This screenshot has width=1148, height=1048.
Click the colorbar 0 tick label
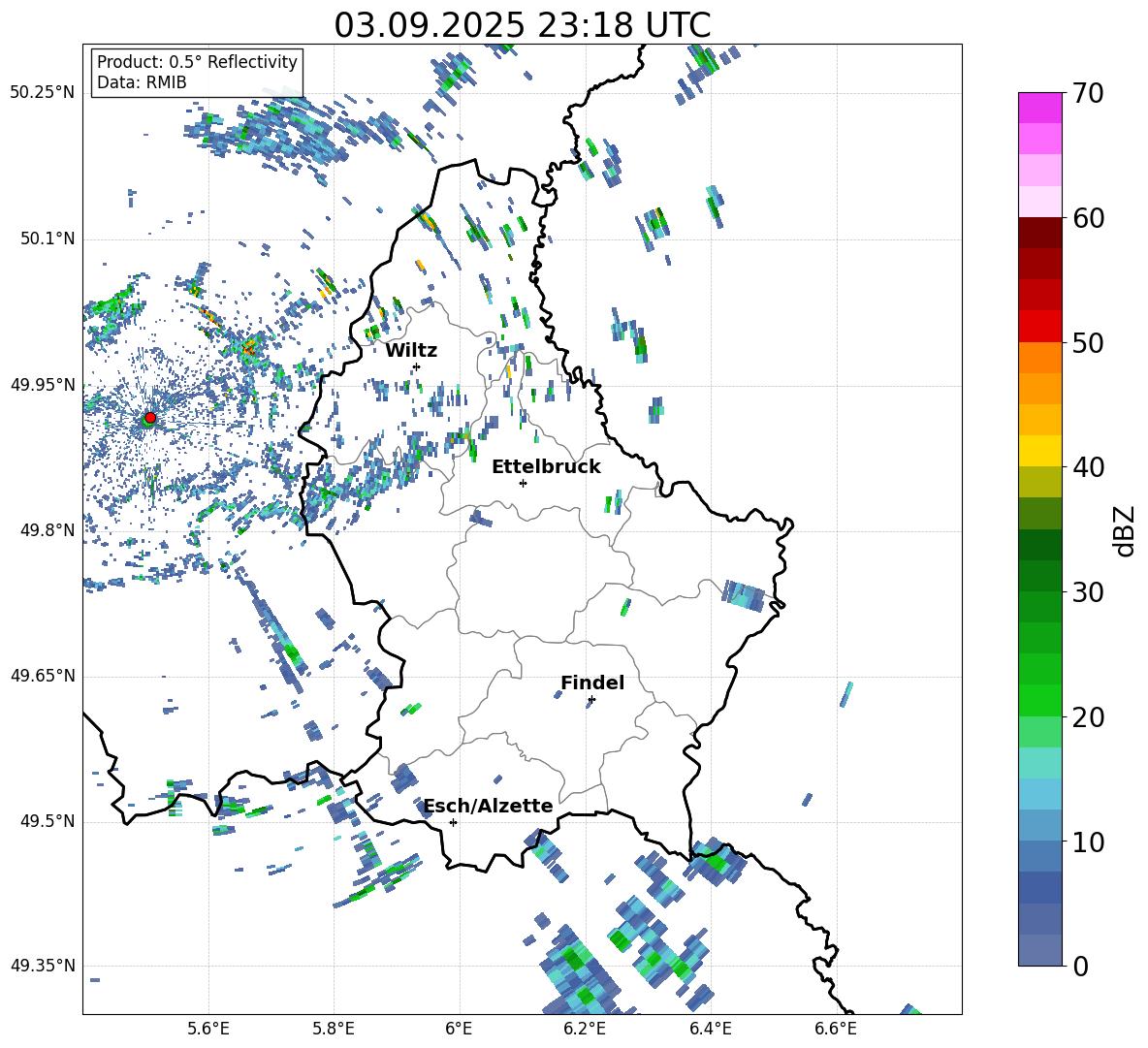click(1080, 967)
